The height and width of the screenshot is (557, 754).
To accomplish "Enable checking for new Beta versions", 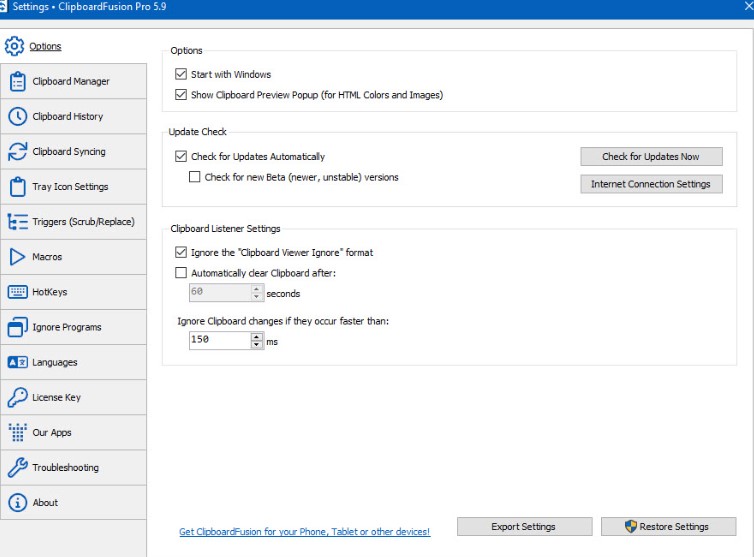I will pyautogui.click(x=195, y=177).
